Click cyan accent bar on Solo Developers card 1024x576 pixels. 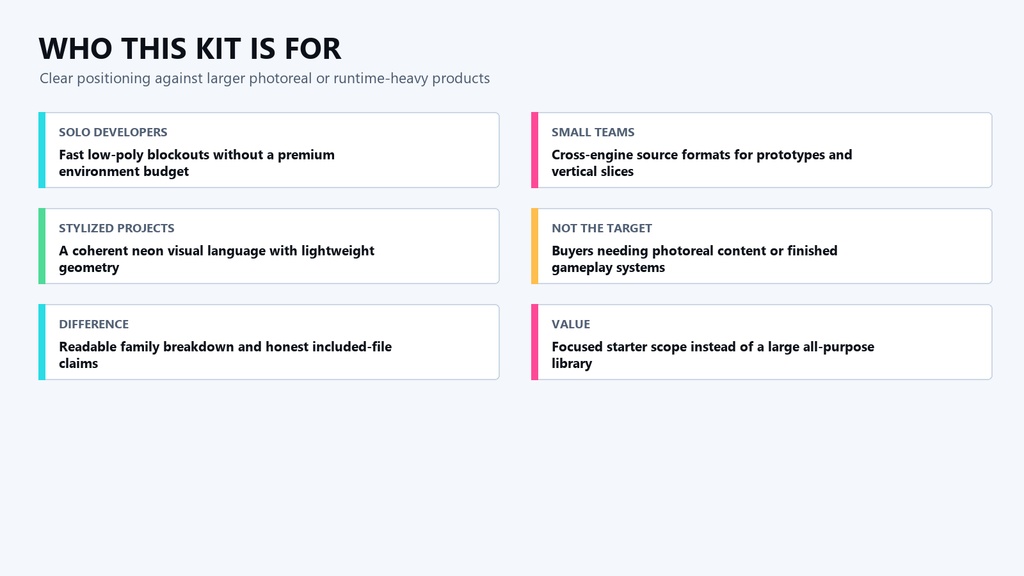pyautogui.click(x=42, y=150)
